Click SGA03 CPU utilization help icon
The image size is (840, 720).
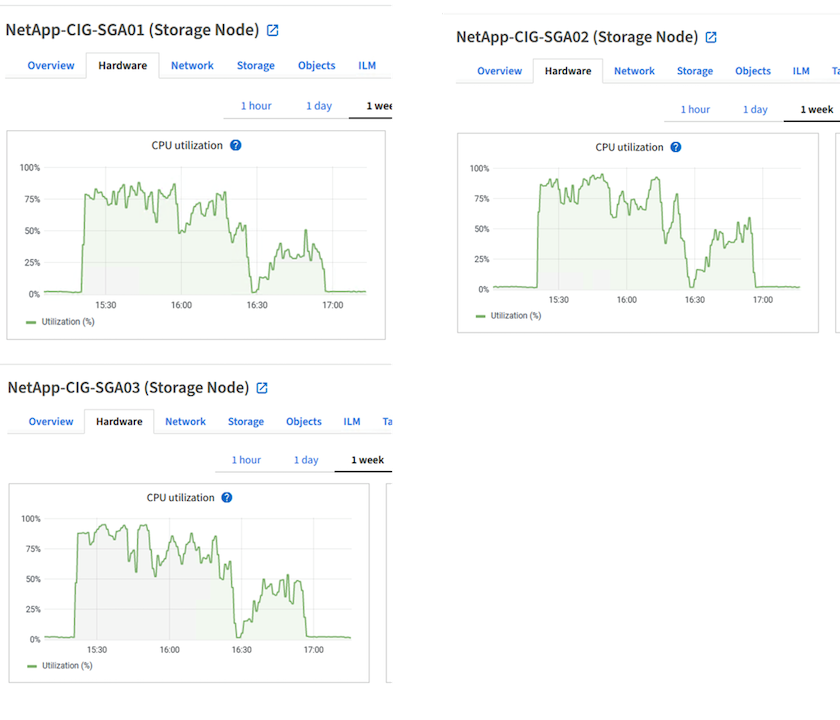[x=227, y=497]
